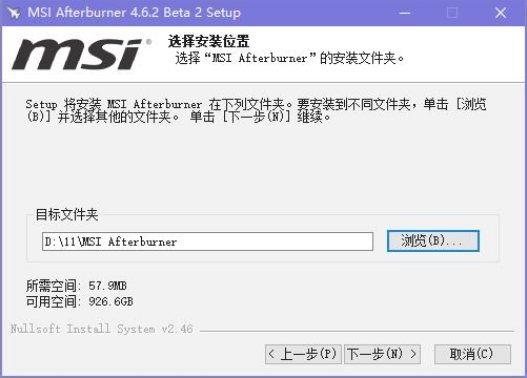
Task: Click the 目标文件夹 group label
Action: point(67,214)
